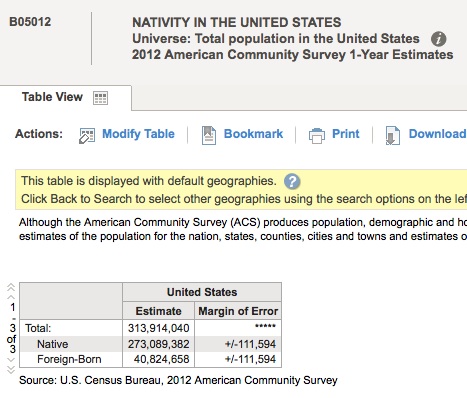Click the Actions: label
Viewport: 467px width, 398px height.
[x=39, y=134]
